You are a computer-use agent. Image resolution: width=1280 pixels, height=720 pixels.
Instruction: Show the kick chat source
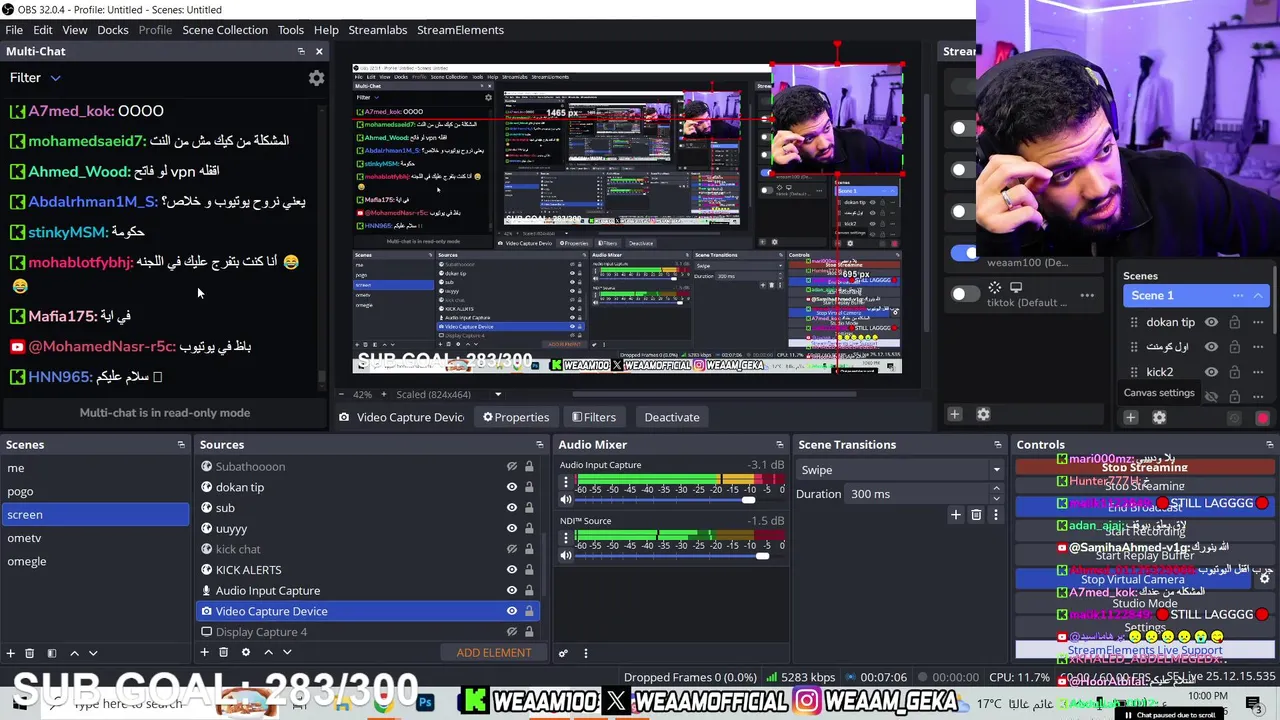pos(512,549)
